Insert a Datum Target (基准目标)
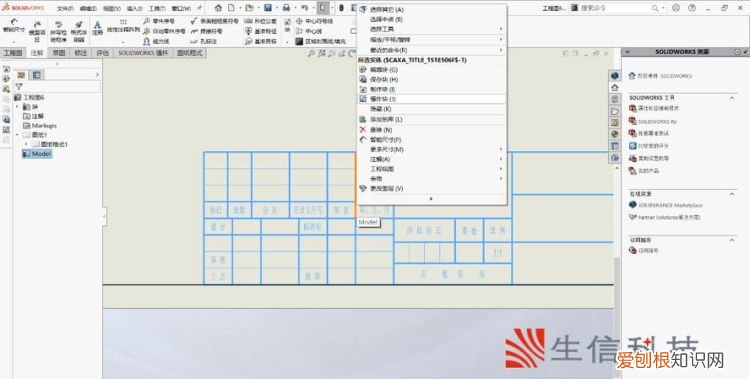This screenshot has height=379, width=750. coord(261,42)
